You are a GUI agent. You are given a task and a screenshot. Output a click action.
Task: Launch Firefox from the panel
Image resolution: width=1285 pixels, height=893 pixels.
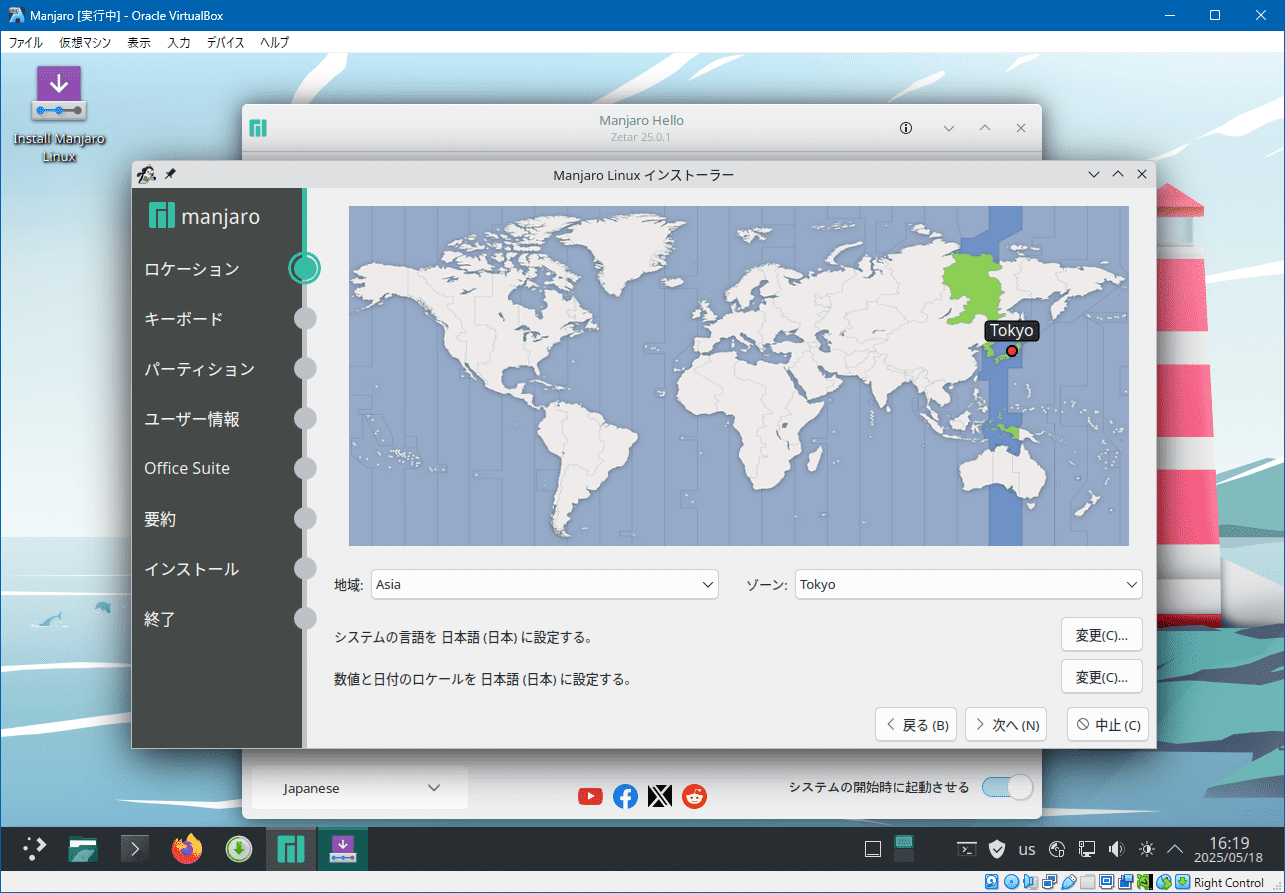186,849
